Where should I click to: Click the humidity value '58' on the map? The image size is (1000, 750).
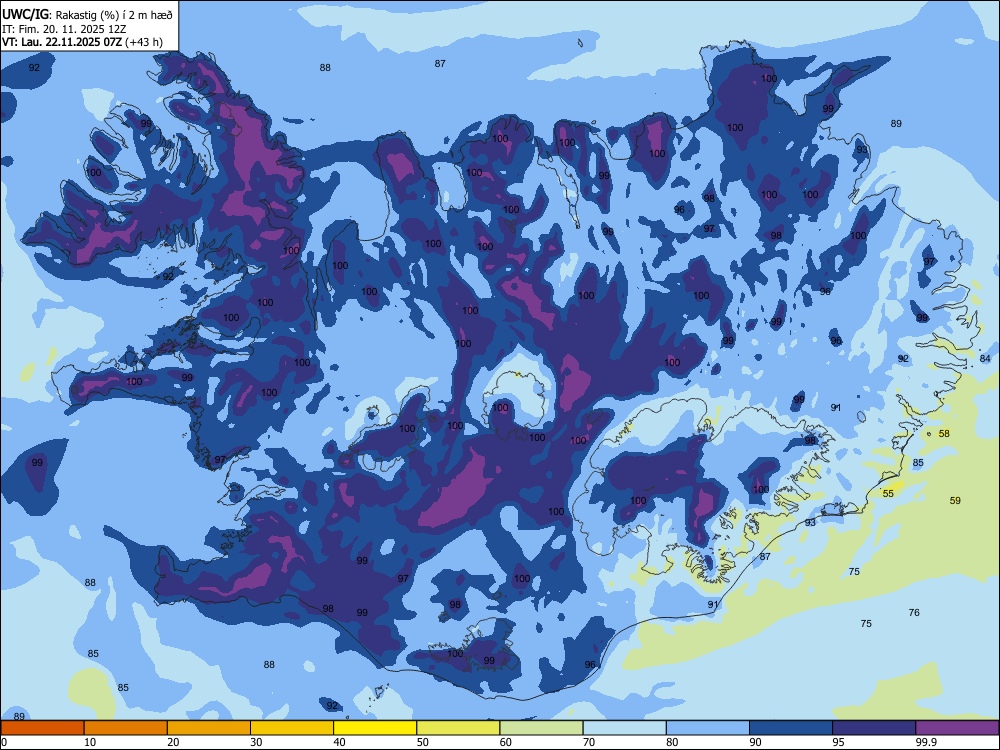(945, 434)
